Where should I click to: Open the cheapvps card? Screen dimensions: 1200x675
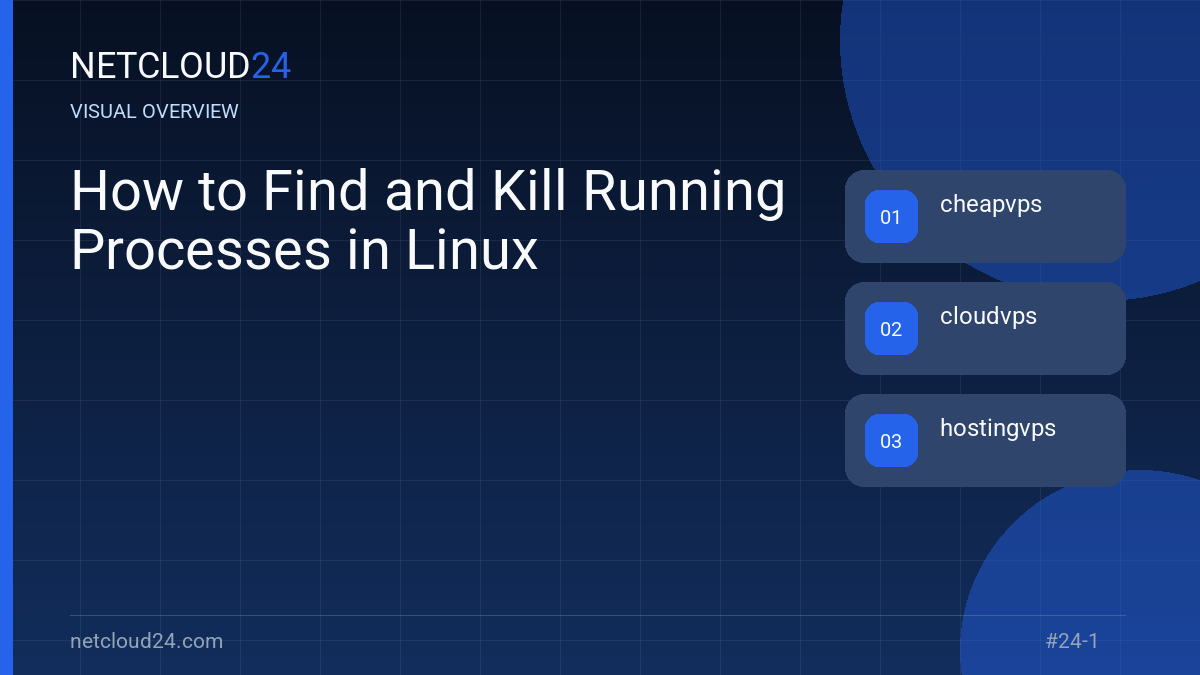coord(985,216)
